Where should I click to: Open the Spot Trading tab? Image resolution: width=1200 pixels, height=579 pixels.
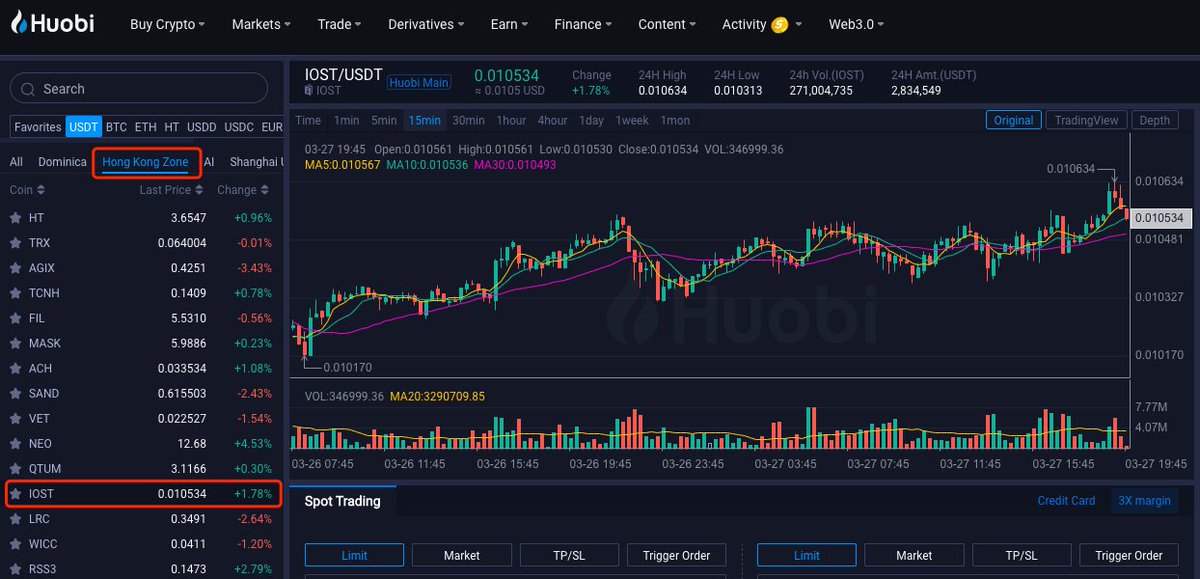pyautogui.click(x=343, y=501)
